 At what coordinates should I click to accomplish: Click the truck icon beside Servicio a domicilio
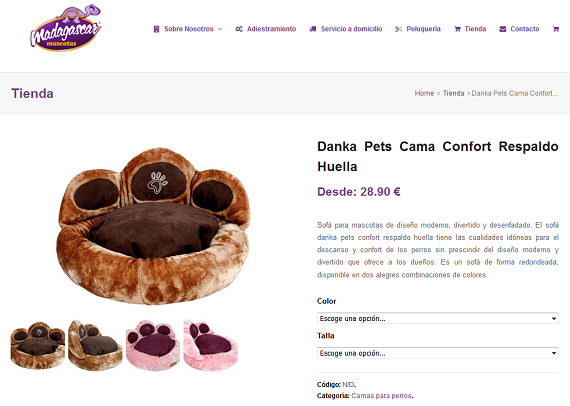[313, 29]
